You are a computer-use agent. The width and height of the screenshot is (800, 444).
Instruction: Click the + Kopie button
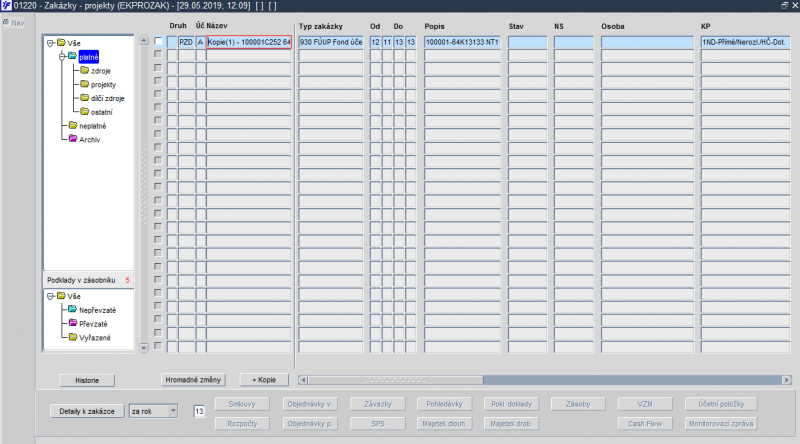click(x=264, y=380)
